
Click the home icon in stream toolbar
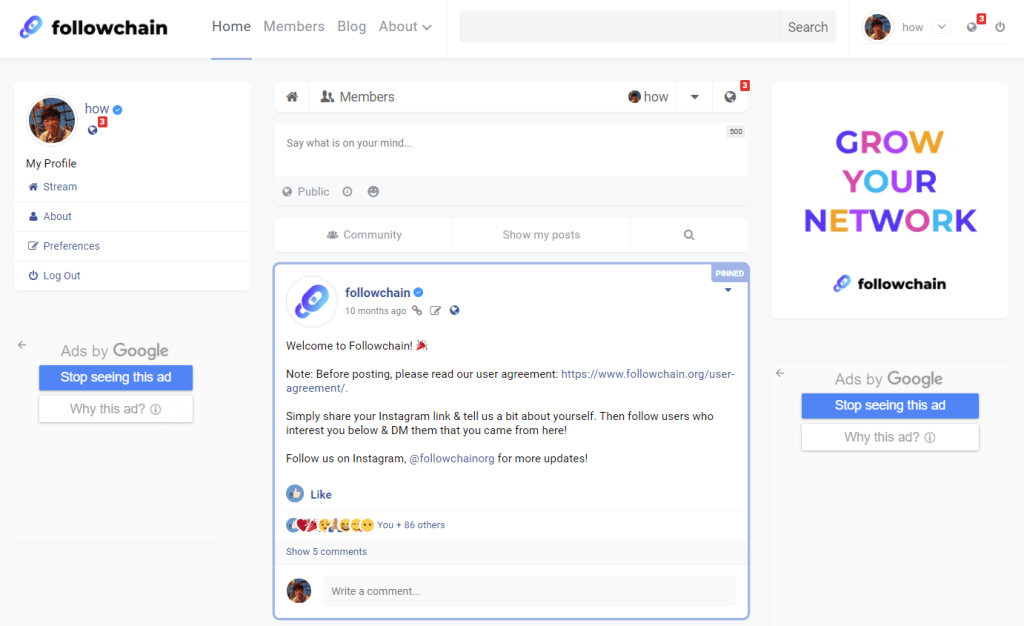tap(292, 97)
